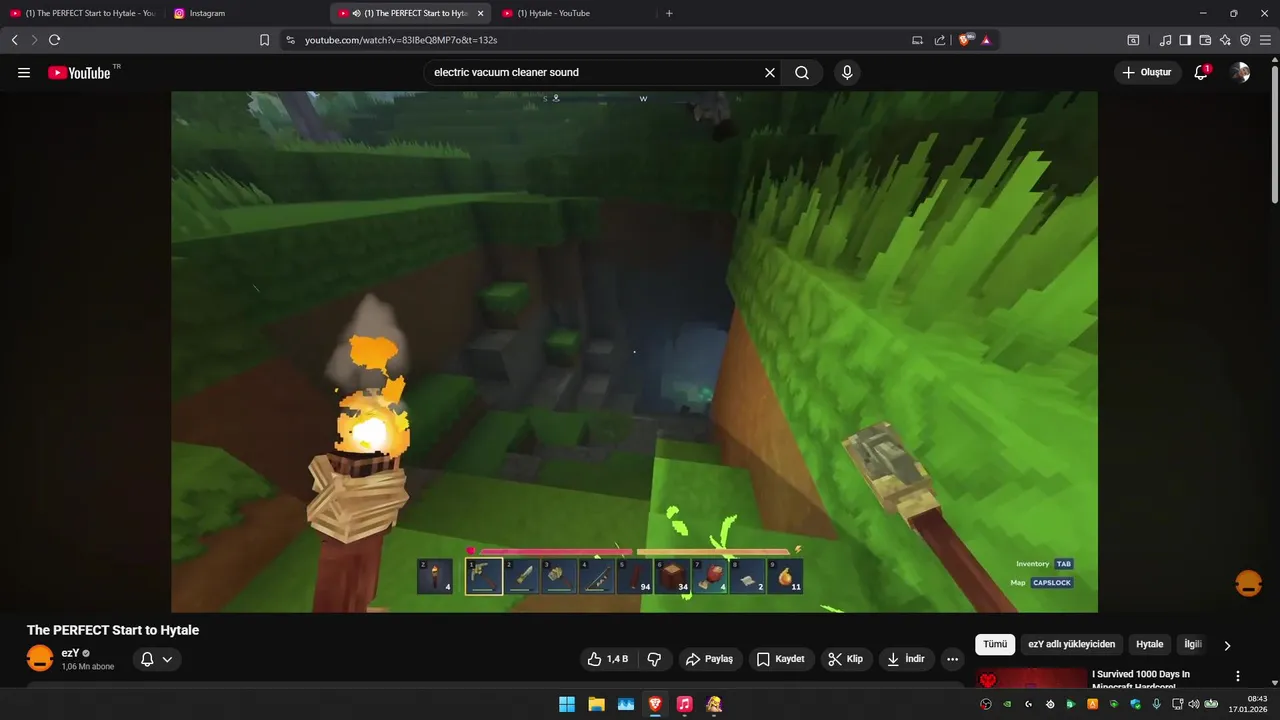This screenshot has height=720, width=1280.
Task: Dislike the video
Action: (x=654, y=659)
